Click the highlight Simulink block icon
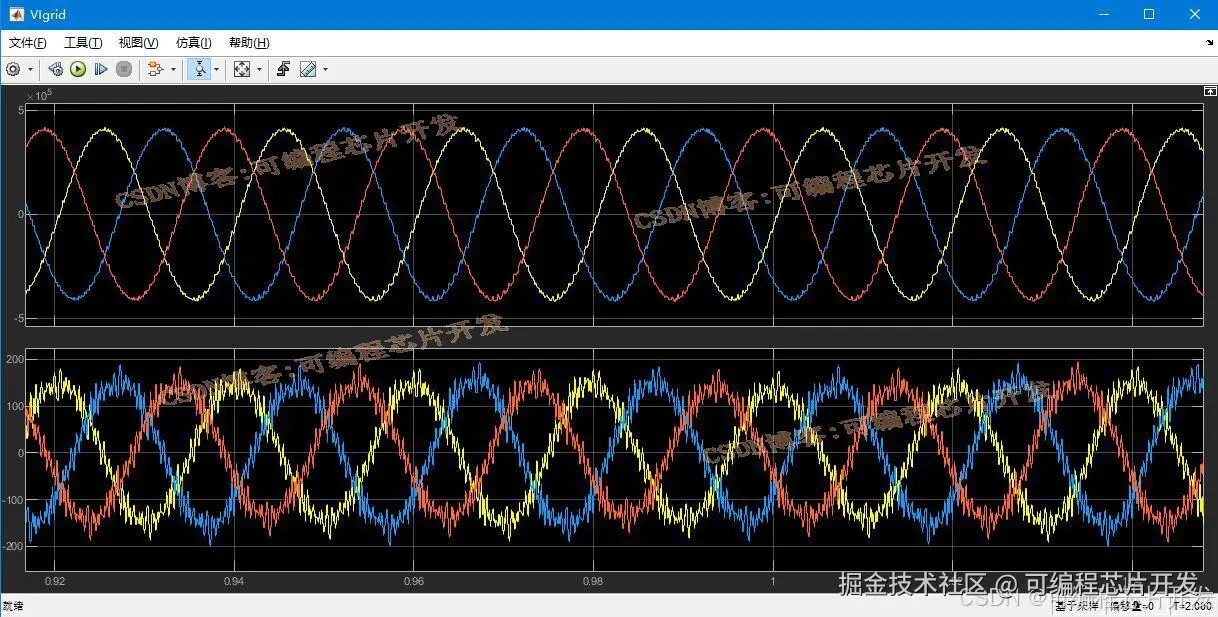This screenshot has width=1218, height=617. coord(155,69)
